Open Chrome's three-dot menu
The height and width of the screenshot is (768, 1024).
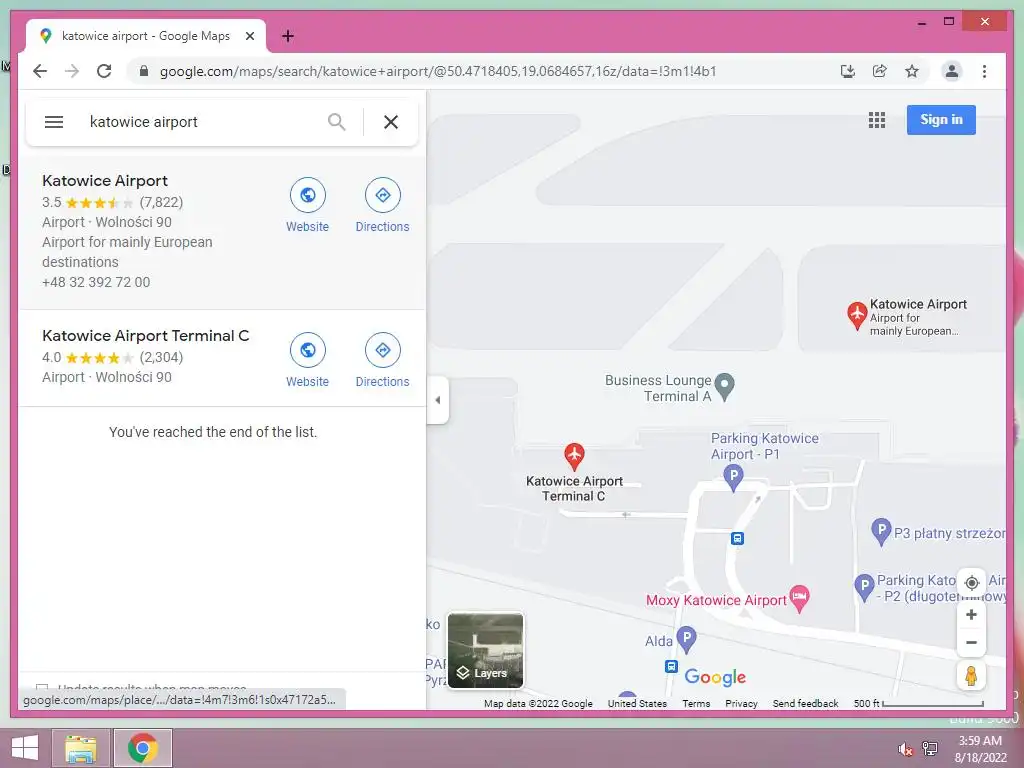pyautogui.click(x=984, y=71)
